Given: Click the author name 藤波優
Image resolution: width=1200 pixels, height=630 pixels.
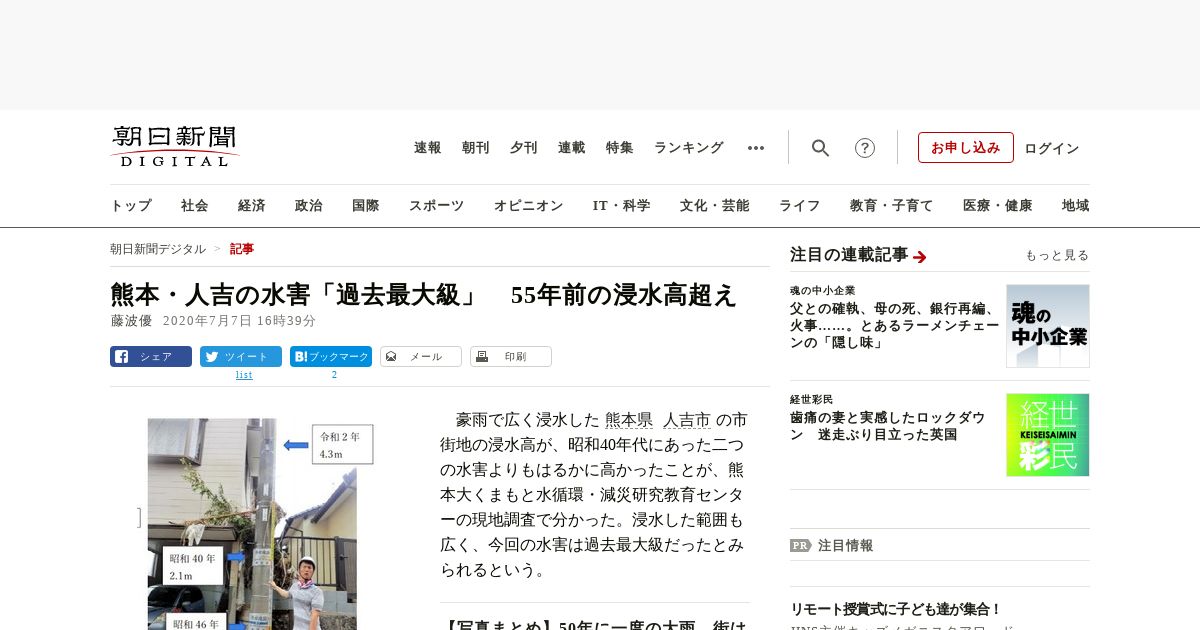Looking at the screenshot, I should point(131,321).
